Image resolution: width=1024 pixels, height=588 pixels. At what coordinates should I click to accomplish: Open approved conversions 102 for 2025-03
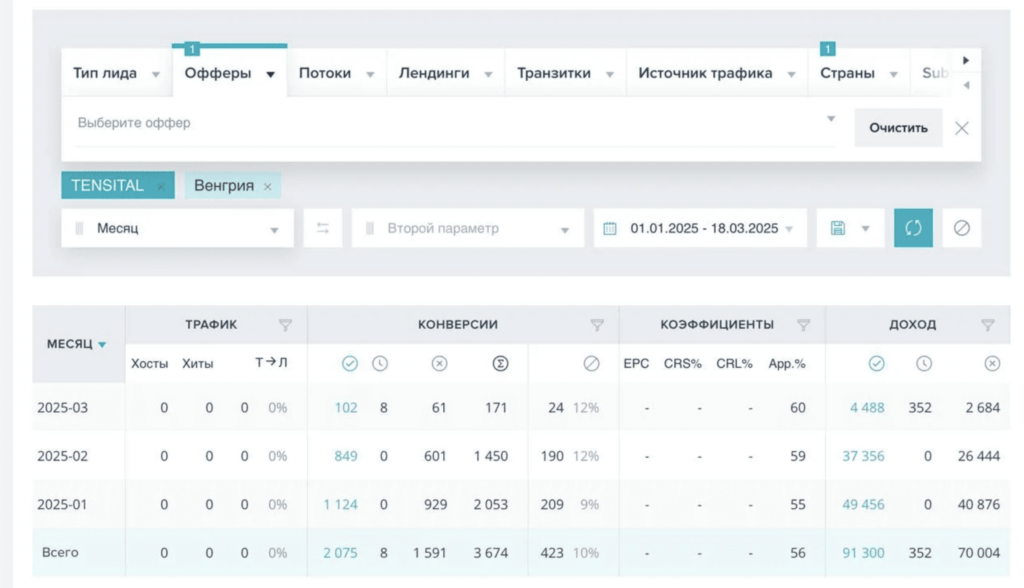coord(346,408)
